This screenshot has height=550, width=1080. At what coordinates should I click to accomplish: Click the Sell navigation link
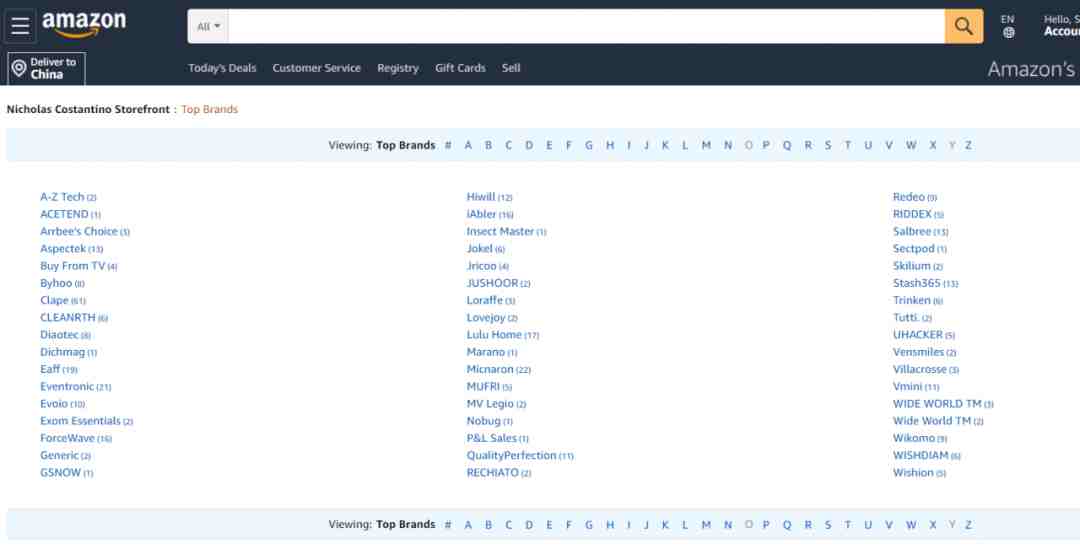[x=511, y=68]
